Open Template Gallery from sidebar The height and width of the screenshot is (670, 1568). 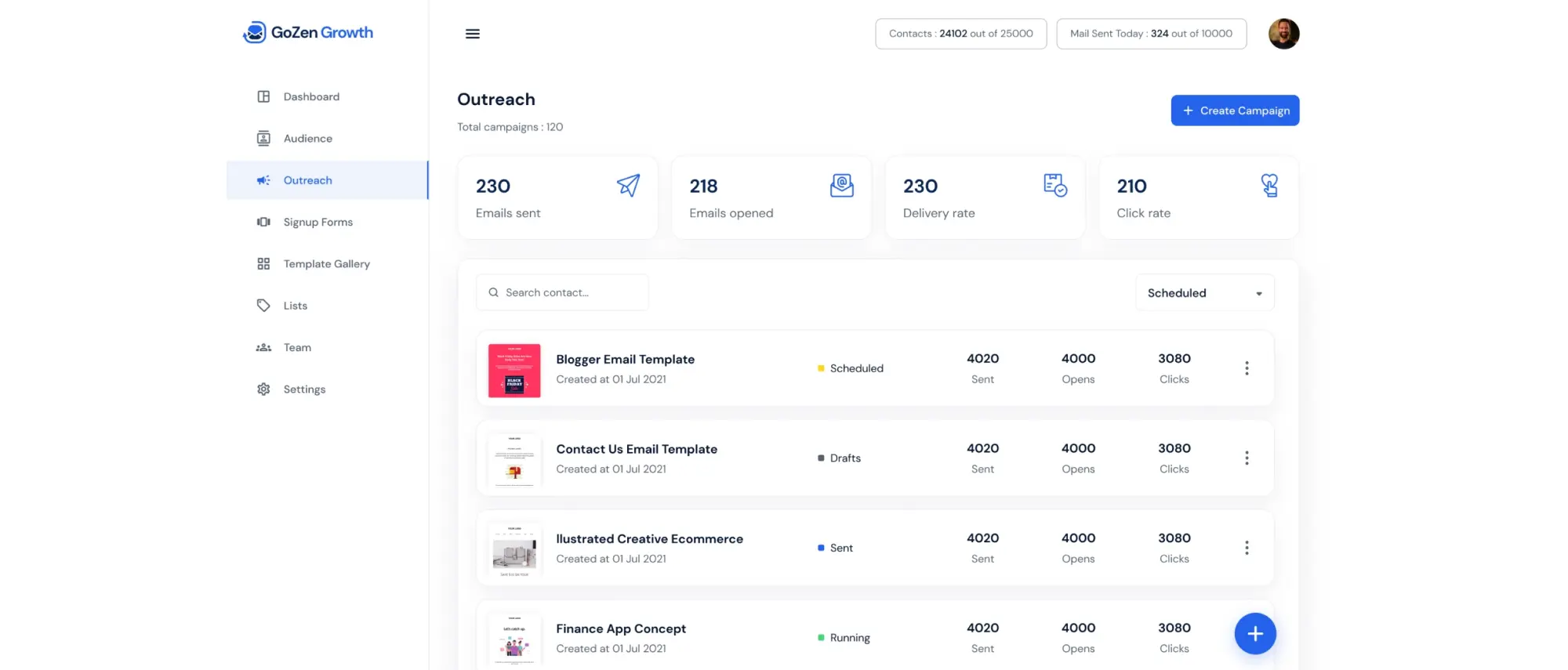(326, 264)
